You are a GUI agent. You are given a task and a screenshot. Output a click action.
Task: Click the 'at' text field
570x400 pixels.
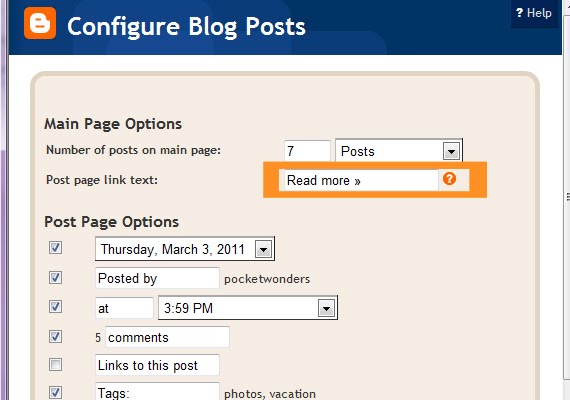(124, 308)
